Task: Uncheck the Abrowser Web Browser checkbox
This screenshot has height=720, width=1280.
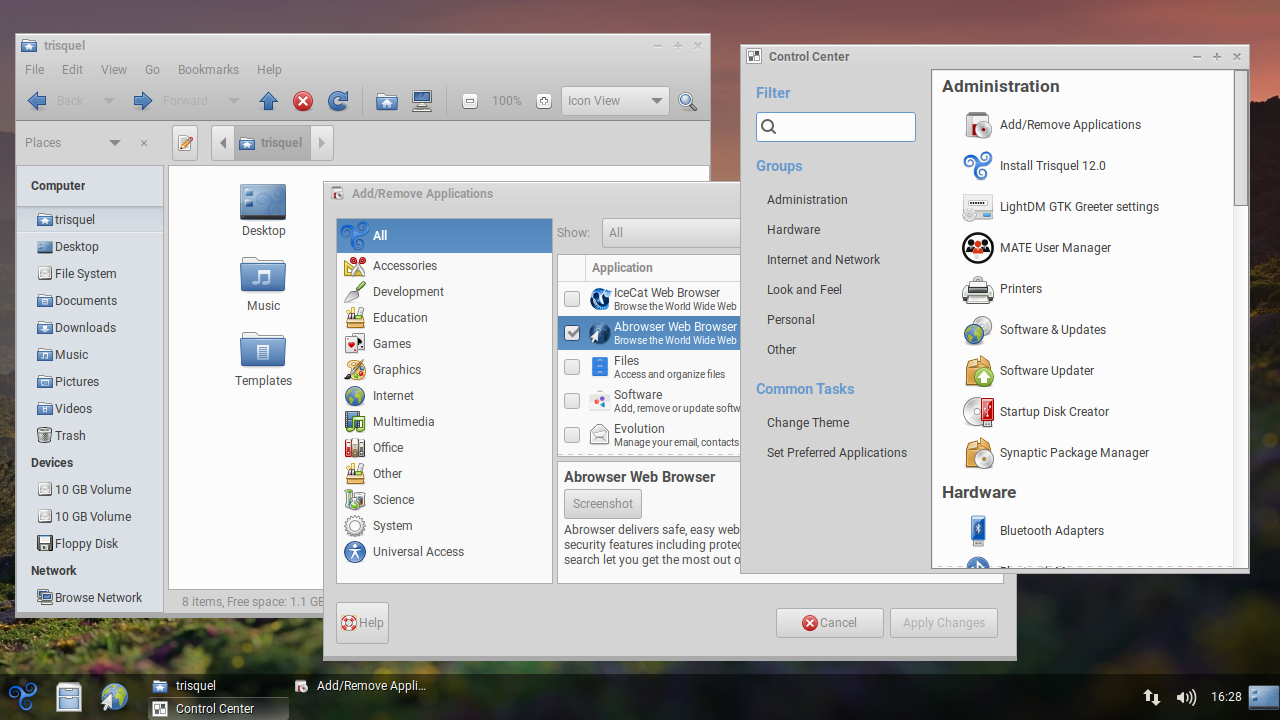Action: point(572,333)
